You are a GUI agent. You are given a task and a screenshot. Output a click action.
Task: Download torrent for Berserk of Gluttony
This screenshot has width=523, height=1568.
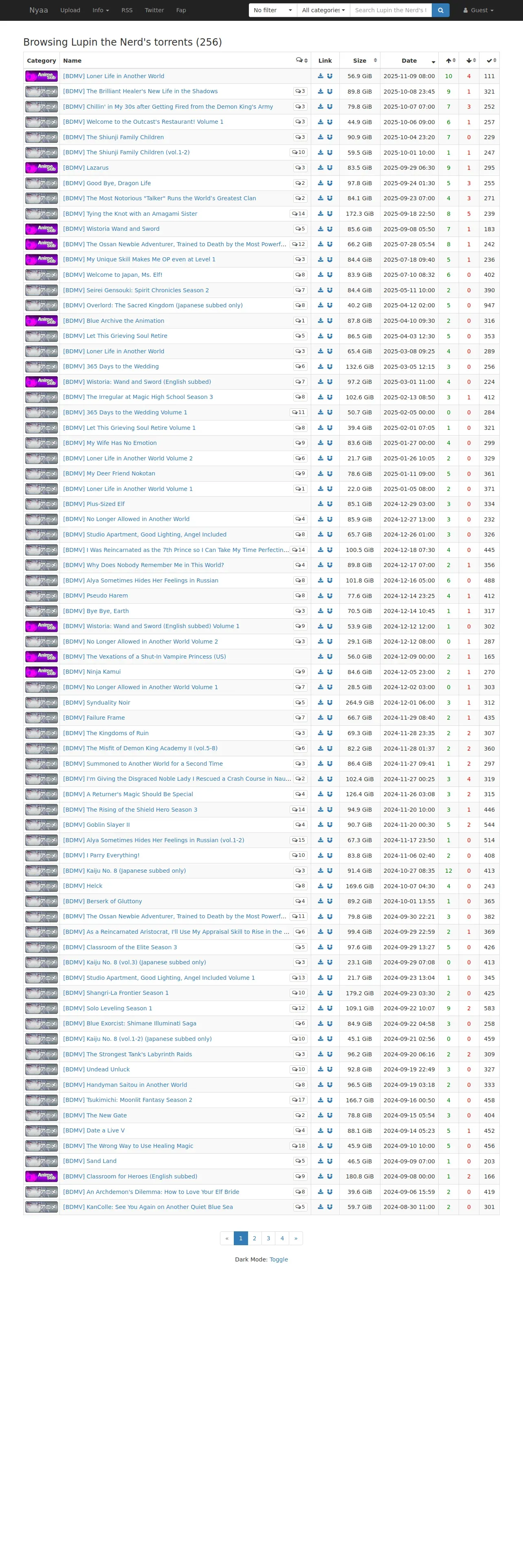[321, 902]
